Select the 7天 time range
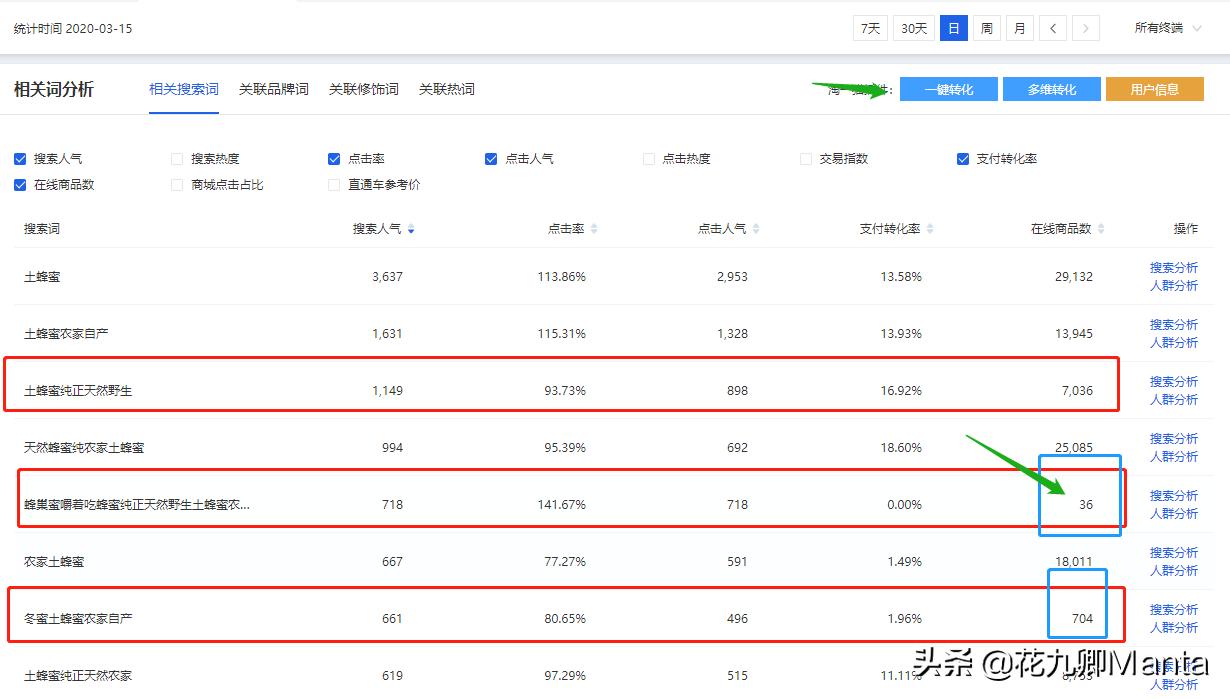Image resolution: width=1230 pixels, height=699 pixels. (x=869, y=28)
